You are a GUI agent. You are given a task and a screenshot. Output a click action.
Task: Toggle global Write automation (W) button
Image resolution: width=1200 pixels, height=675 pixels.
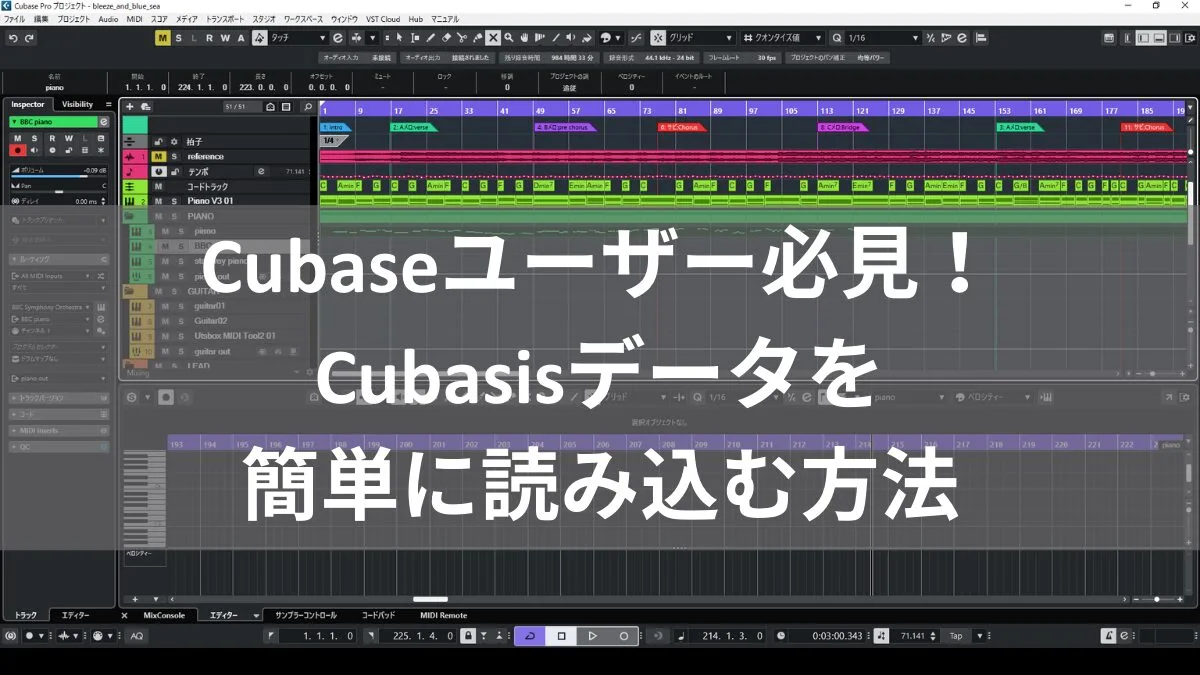tap(224, 38)
